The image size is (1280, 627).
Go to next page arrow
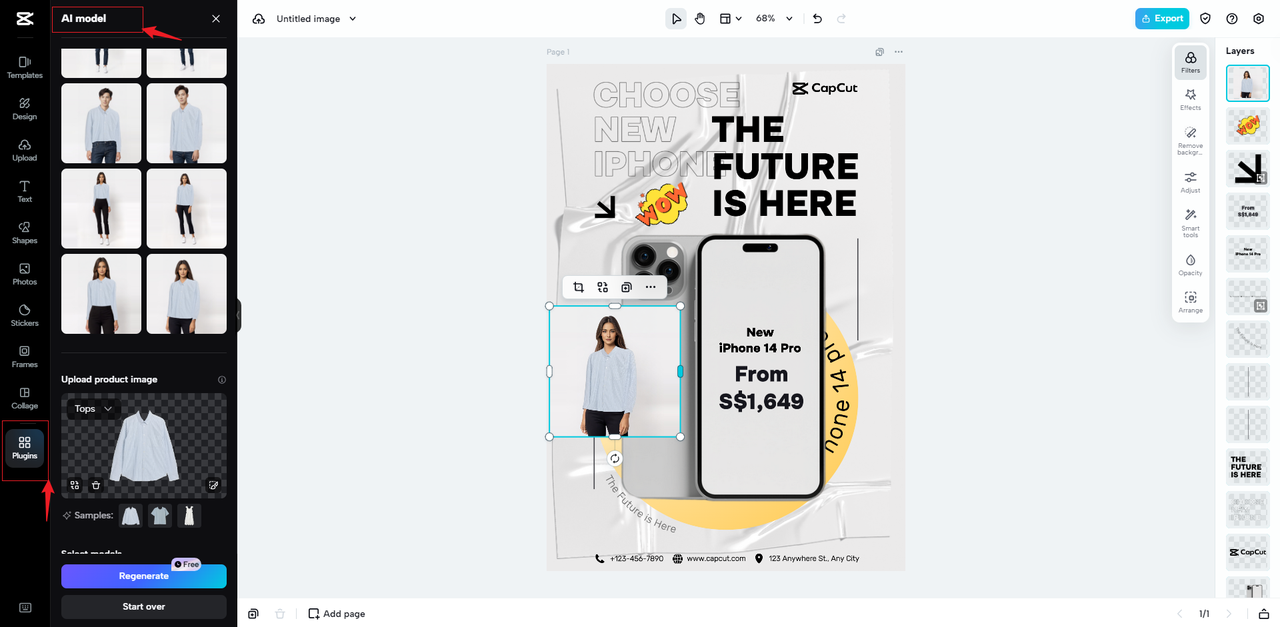(1229, 613)
